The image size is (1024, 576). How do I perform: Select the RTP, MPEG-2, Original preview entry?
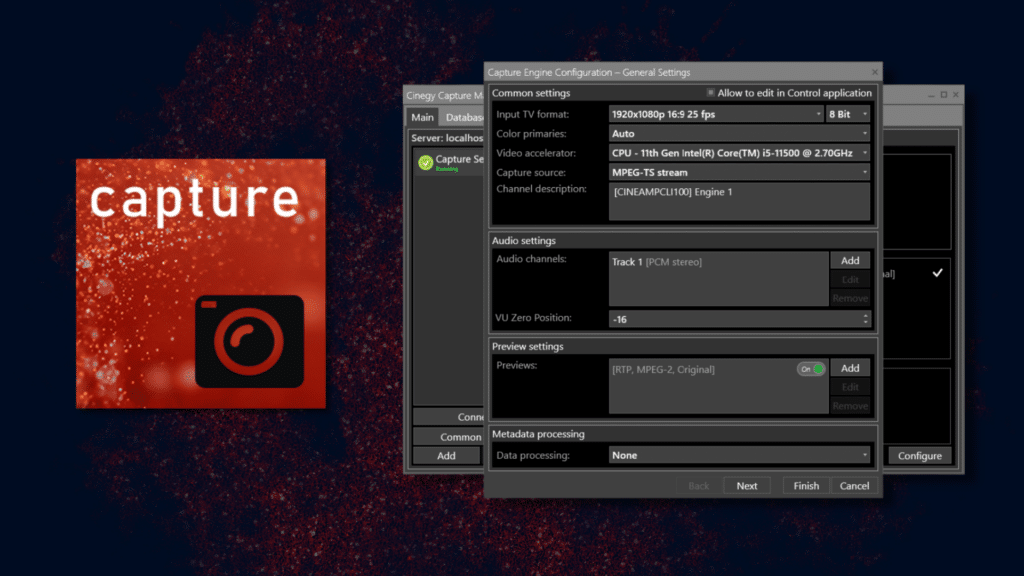[663, 370]
